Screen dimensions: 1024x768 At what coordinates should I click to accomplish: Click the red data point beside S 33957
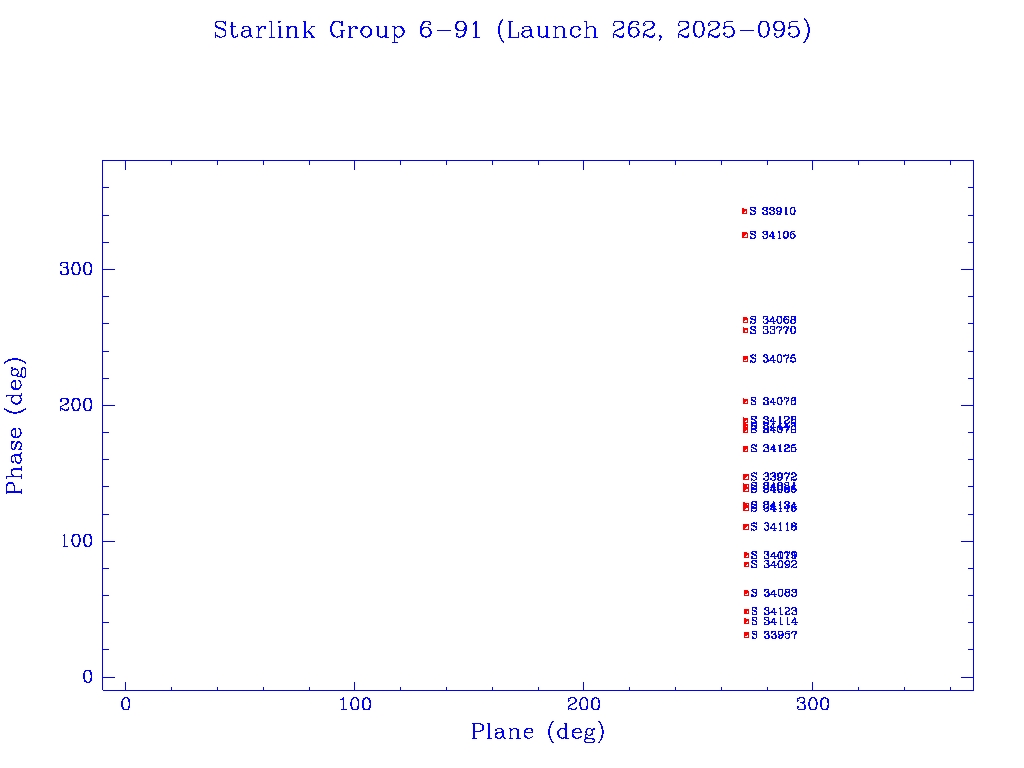746,635
